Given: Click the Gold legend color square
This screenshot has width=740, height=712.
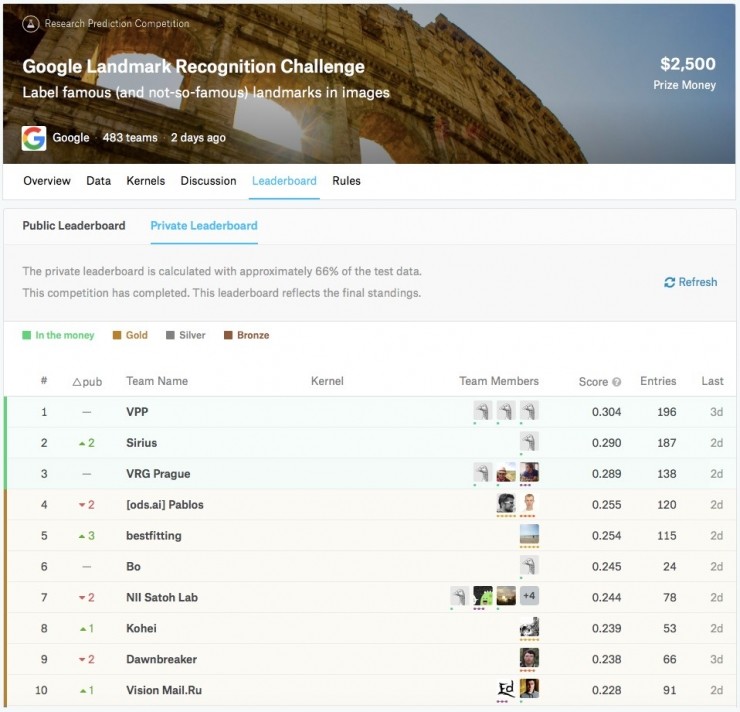Looking at the screenshot, I should click(x=117, y=335).
